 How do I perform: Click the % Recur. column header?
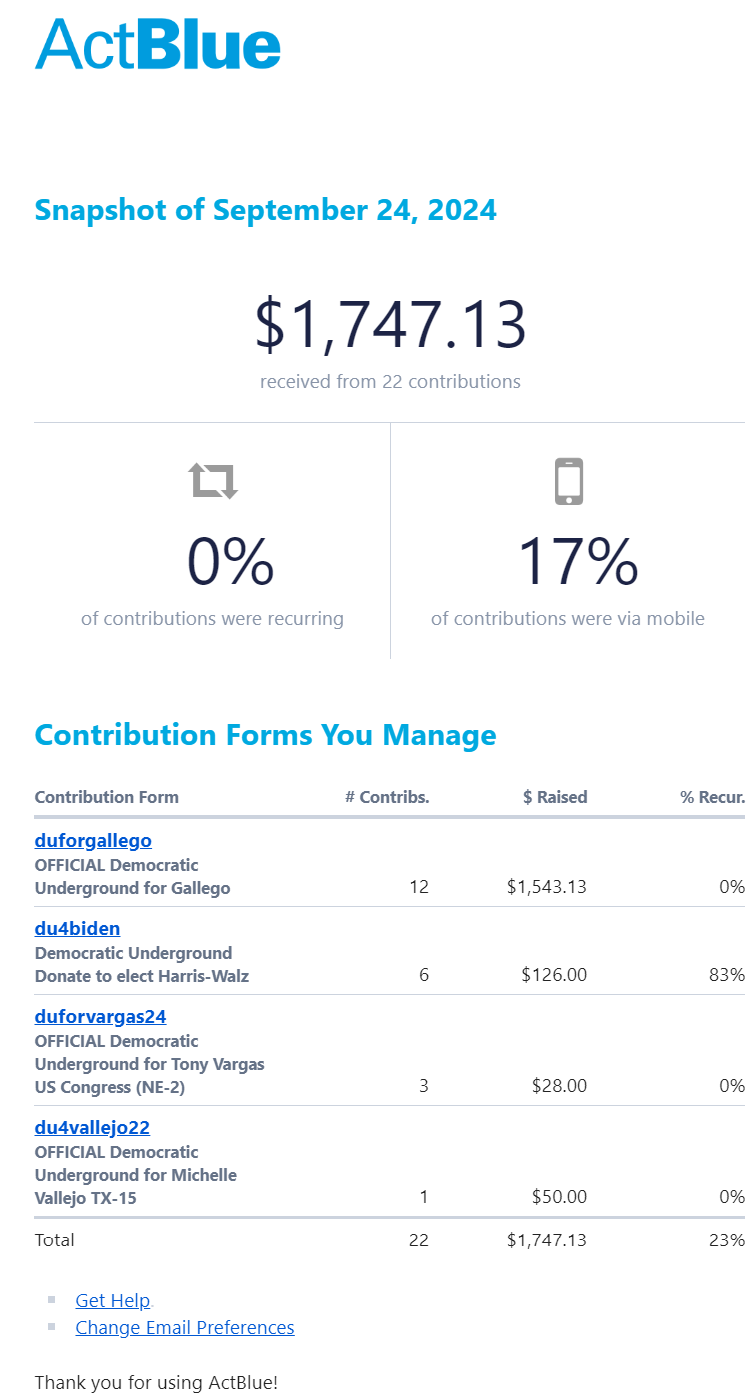click(x=712, y=797)
